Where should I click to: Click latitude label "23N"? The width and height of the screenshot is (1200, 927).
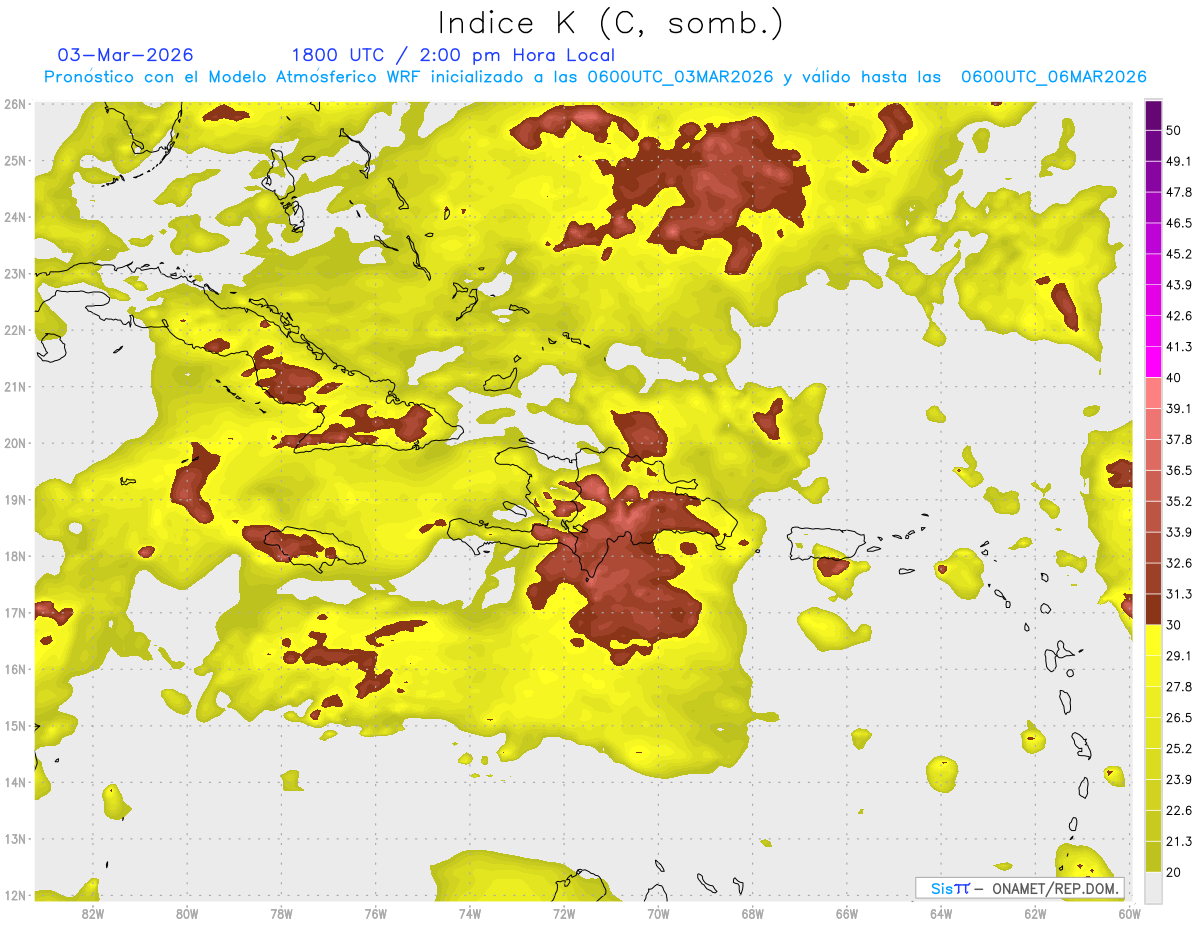(15, 274)
